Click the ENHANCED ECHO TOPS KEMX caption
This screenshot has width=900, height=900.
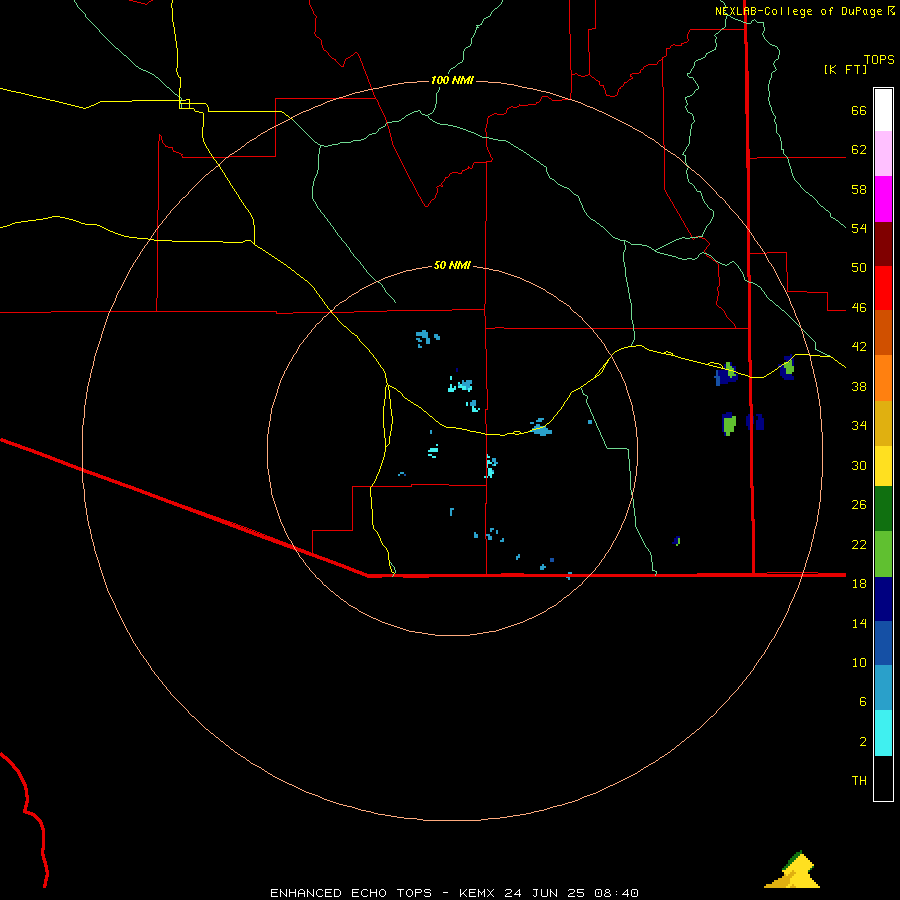click(x=454, y=893)
